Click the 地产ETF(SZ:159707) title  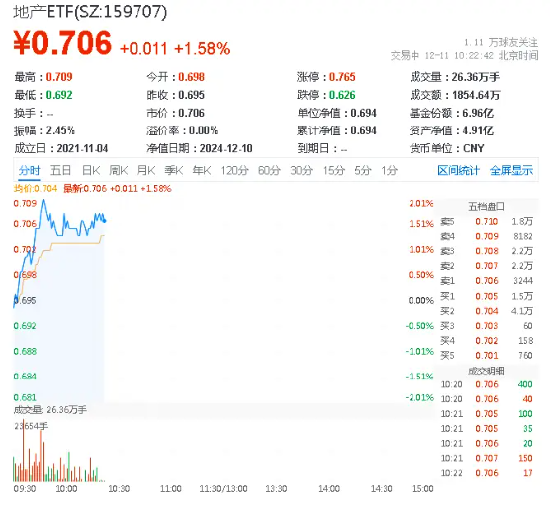pyautogui.click(x=90, y=12)
